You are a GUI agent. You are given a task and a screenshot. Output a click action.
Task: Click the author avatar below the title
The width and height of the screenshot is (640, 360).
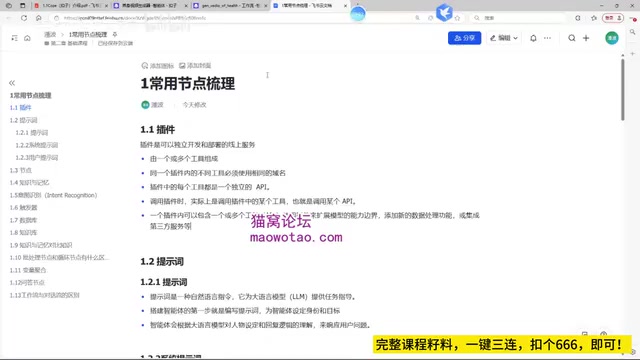(x=145, y=105)
